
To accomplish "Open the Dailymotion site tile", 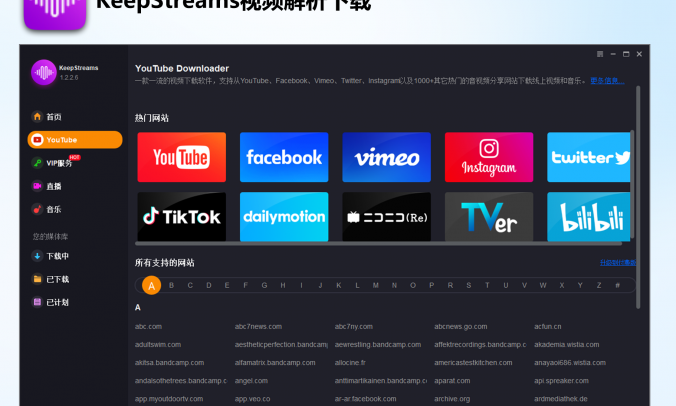I will [284, 216].
